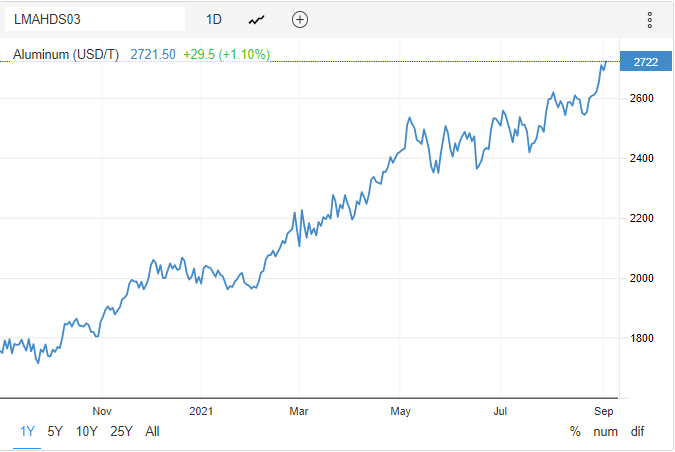
Task: Click the plus circle add-comparison icon
Action: tap(300, 19)
